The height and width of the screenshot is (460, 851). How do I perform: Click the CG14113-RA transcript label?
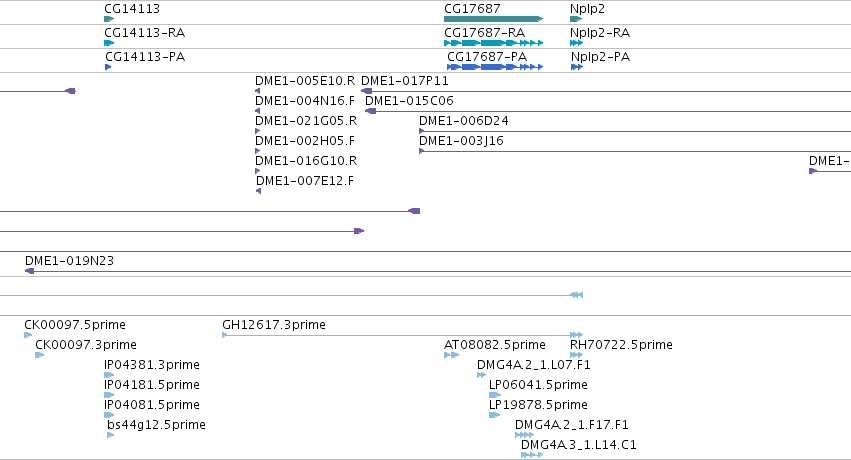[x=144, y=33]
